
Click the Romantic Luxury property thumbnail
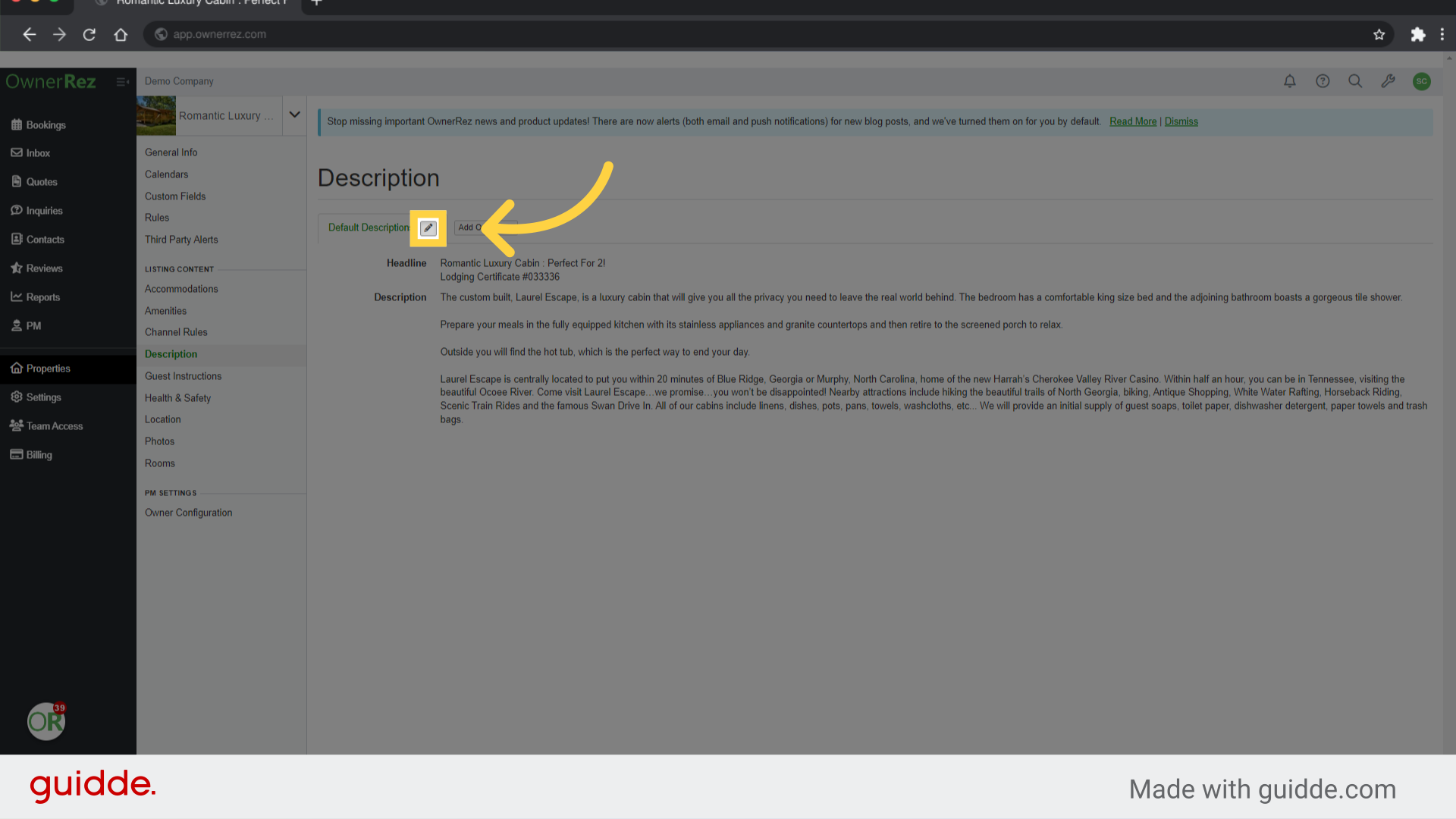(156, 115)
